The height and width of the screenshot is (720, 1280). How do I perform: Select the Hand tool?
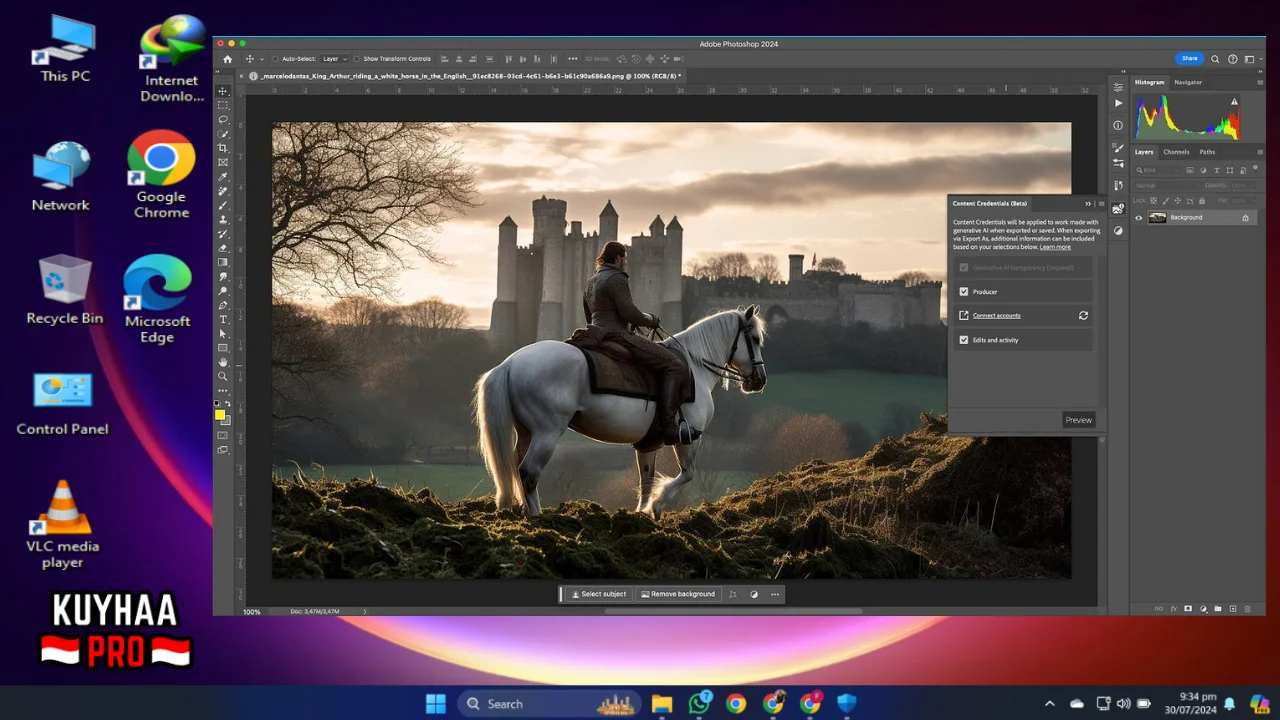223,362
